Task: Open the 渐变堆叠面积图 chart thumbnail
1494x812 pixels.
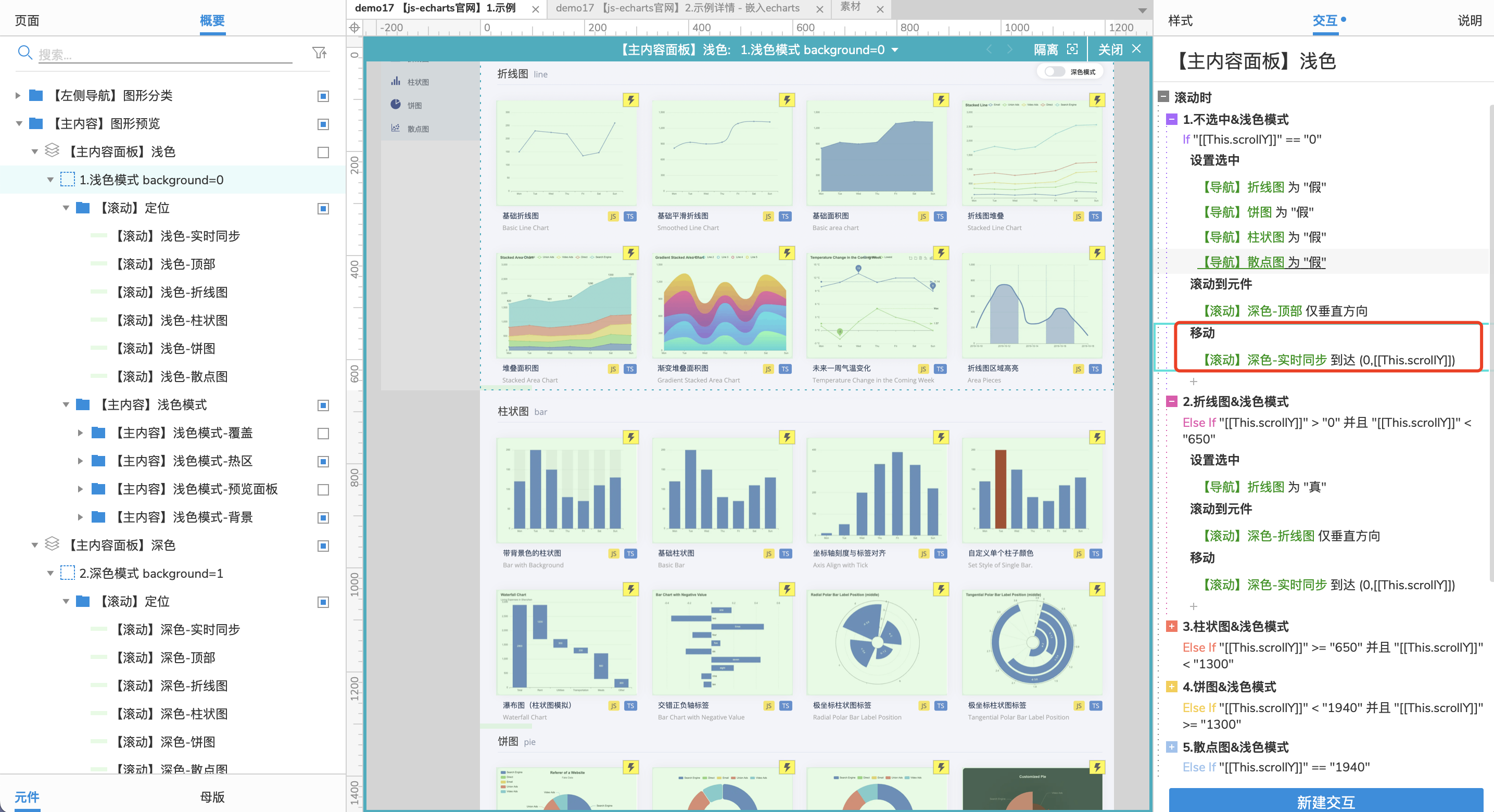Action: point(722,304)
